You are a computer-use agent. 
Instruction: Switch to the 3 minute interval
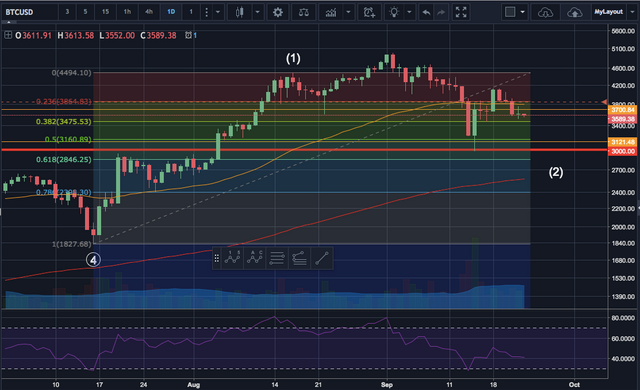(67, 12)
